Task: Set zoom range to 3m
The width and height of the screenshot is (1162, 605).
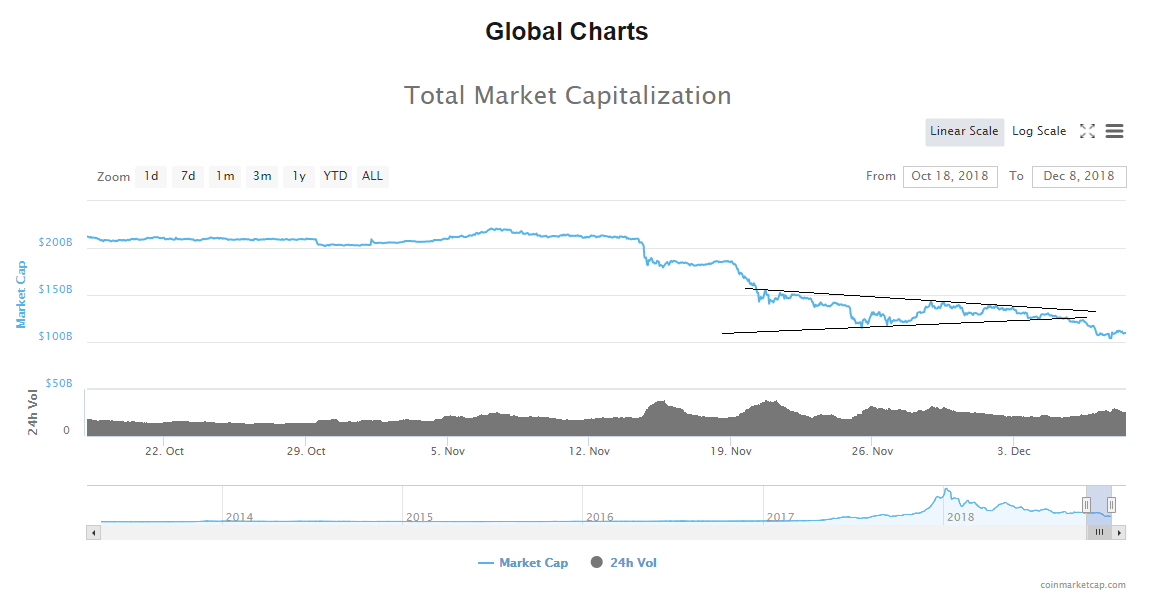Action: [262, 176]
